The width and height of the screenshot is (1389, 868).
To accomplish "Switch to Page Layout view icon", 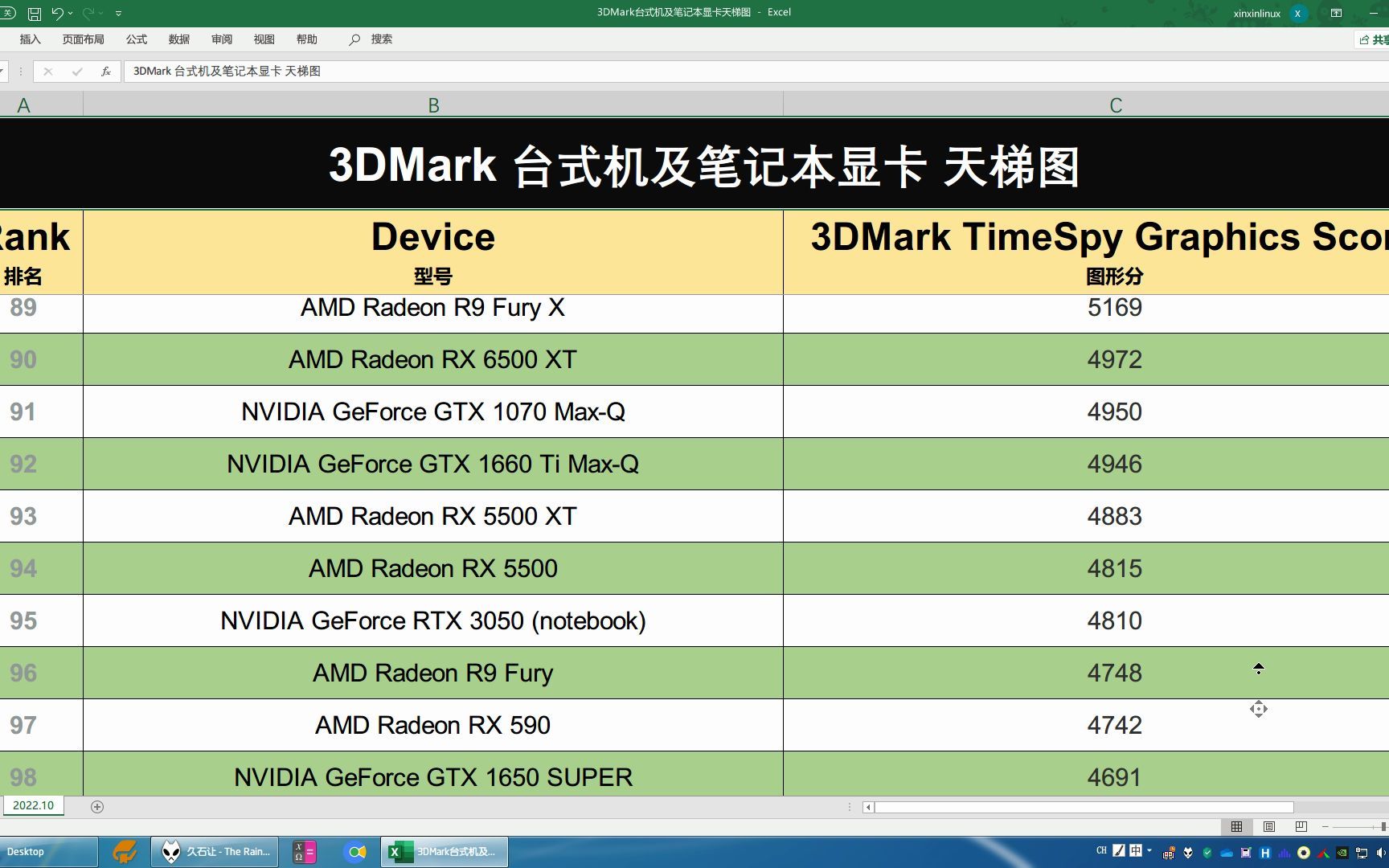I will tap(1269, 827).
